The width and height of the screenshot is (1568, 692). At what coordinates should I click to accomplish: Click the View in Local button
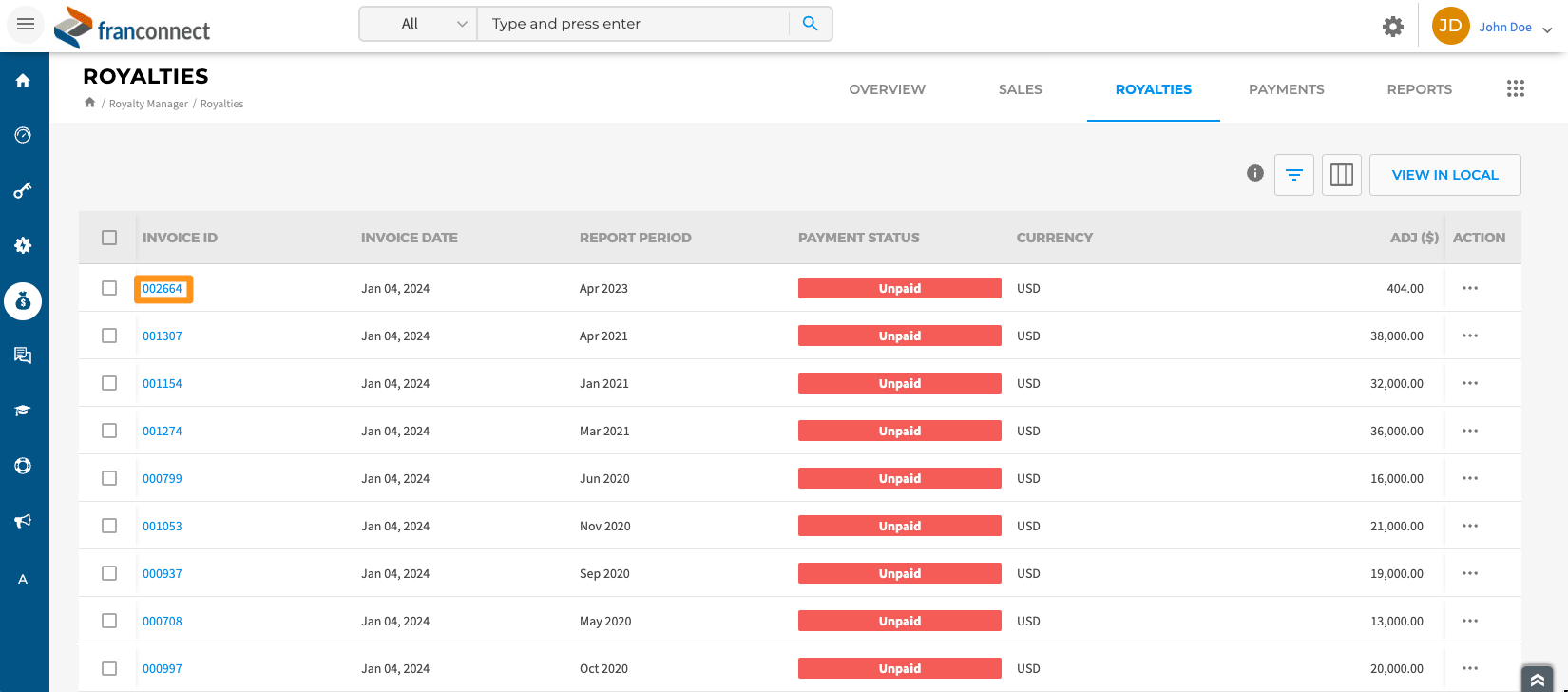(1444, 175)
